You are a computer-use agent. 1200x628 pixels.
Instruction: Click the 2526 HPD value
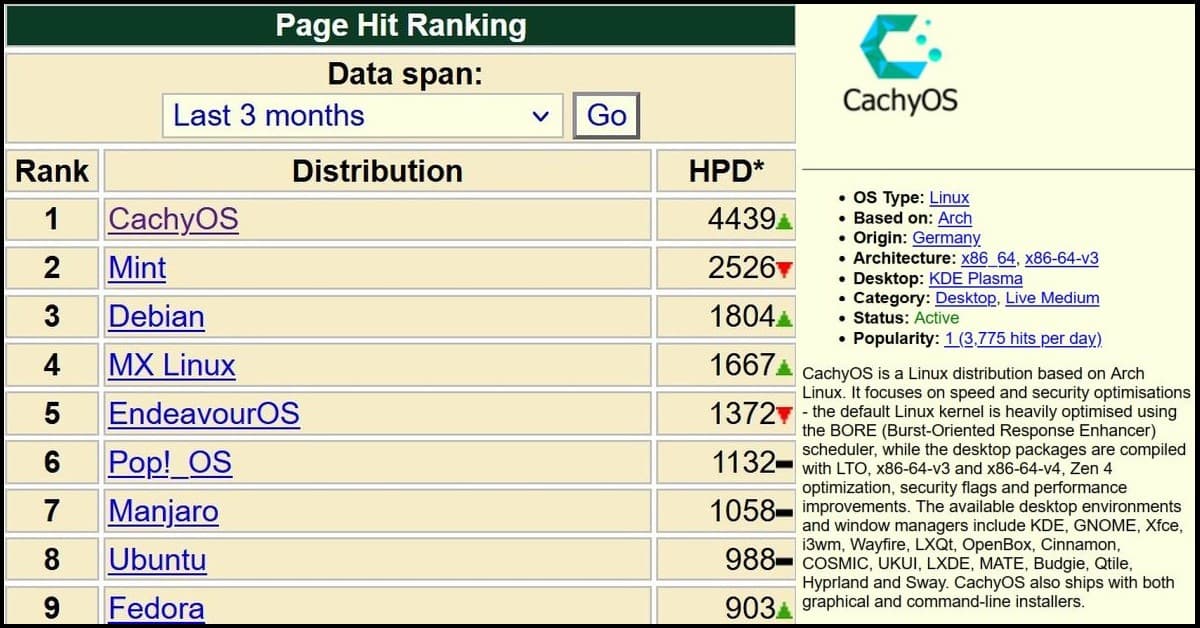coord(742,268)
